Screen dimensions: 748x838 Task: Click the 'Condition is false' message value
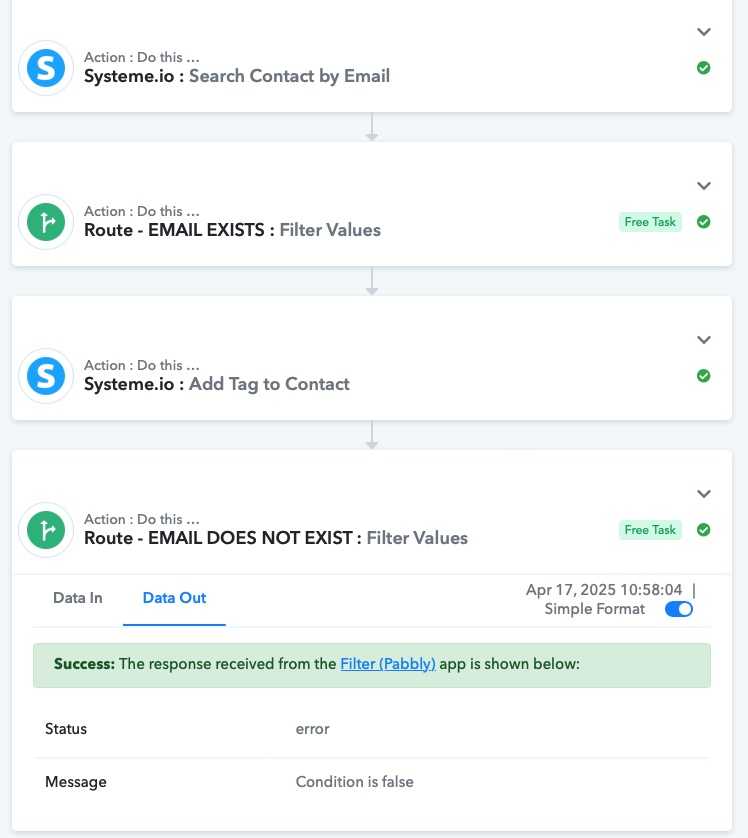click(354, 782)
